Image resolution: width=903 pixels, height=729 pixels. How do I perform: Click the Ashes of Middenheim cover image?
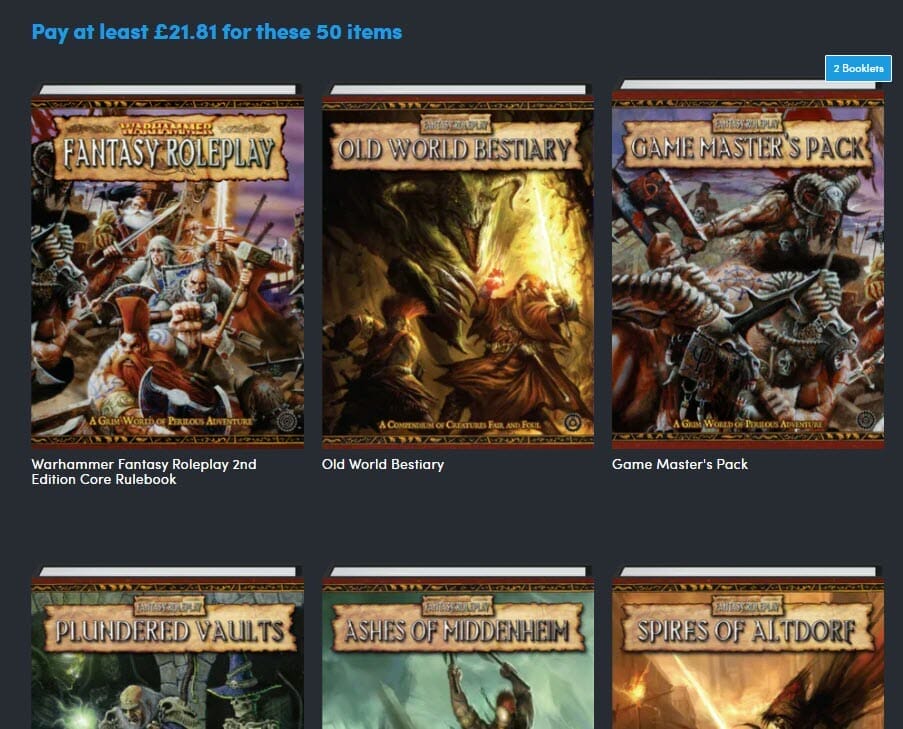[458, 660]
